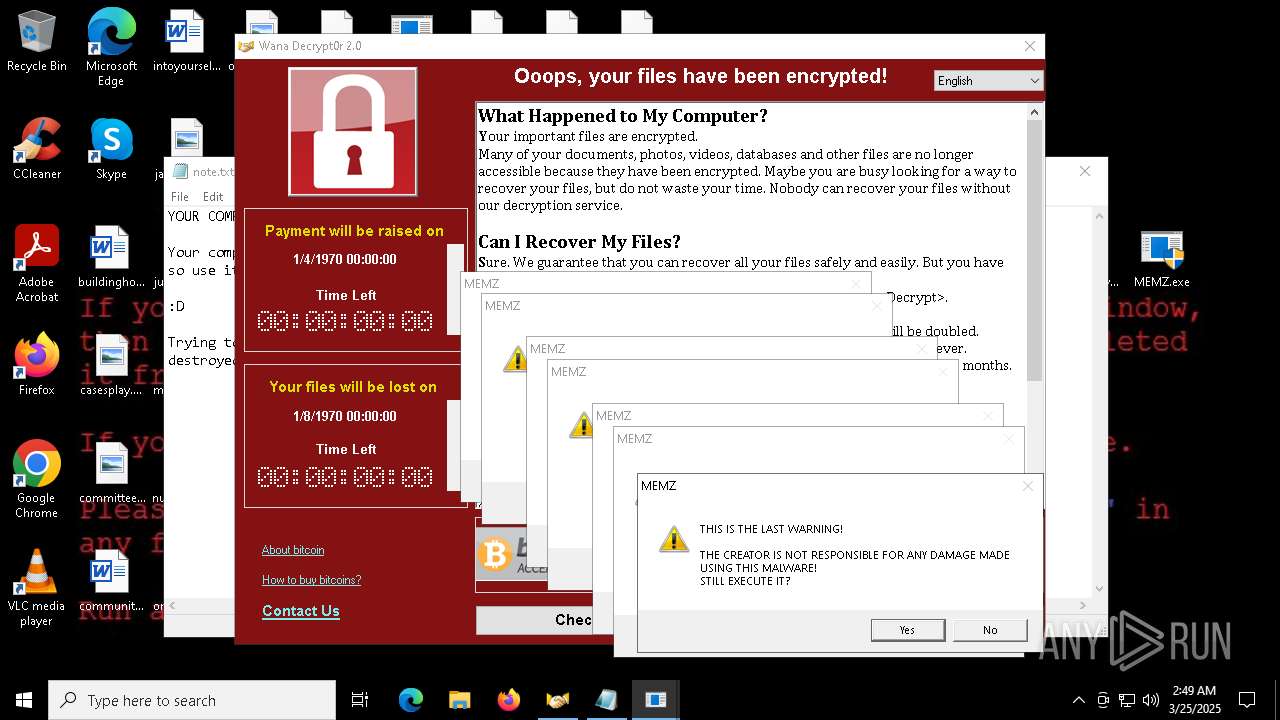Select the MEMZ.exe desktop icon
Viewport: 1280px width, 720px height.
(1162, 258)
